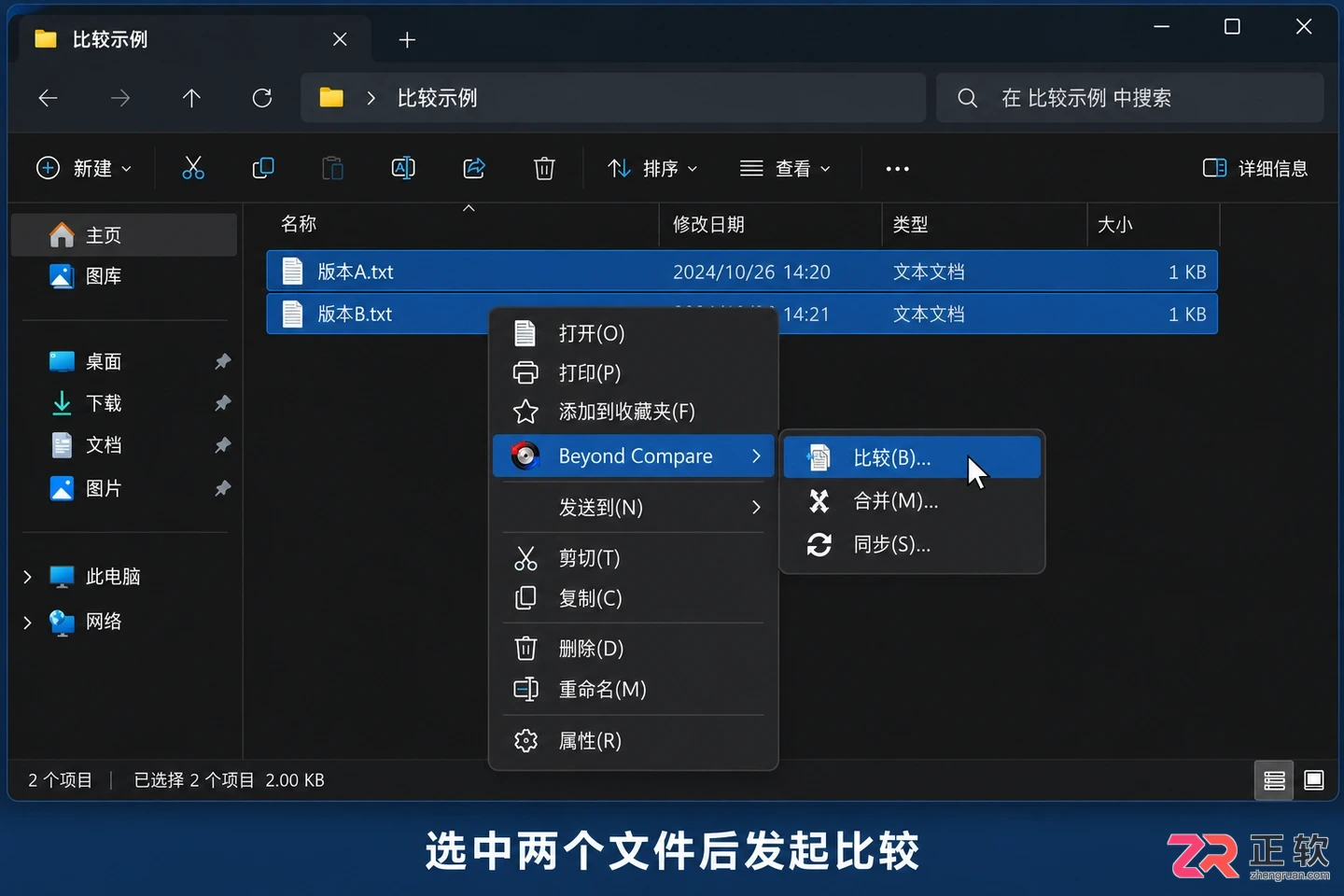Go up one folder level
The image size is (1344, 896).
click(191, 98)
